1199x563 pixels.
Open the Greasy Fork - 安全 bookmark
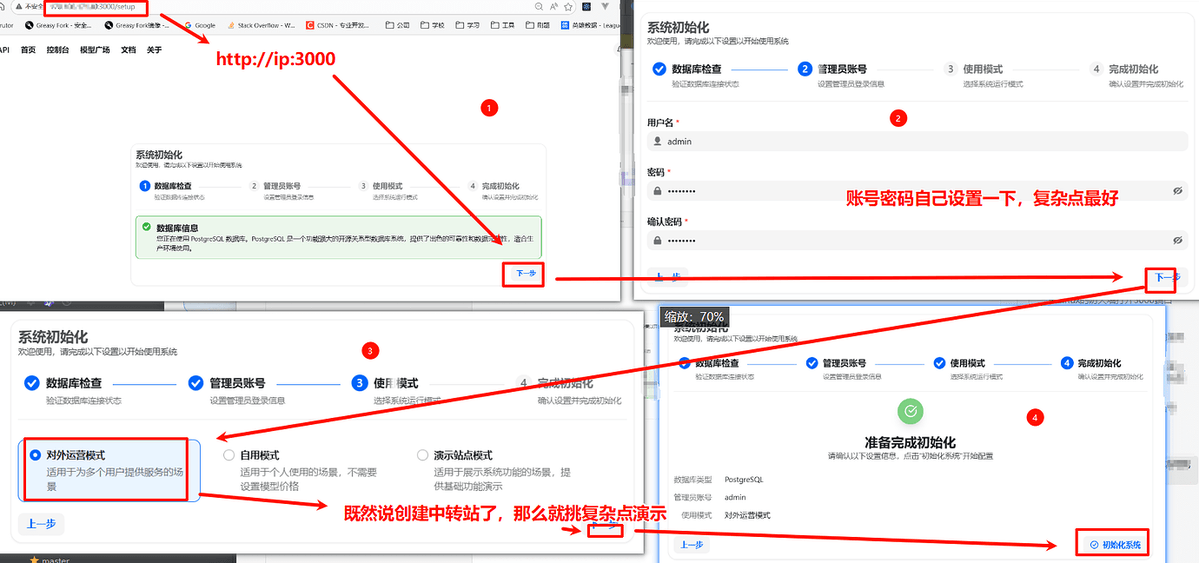click(x=59, y=24)
